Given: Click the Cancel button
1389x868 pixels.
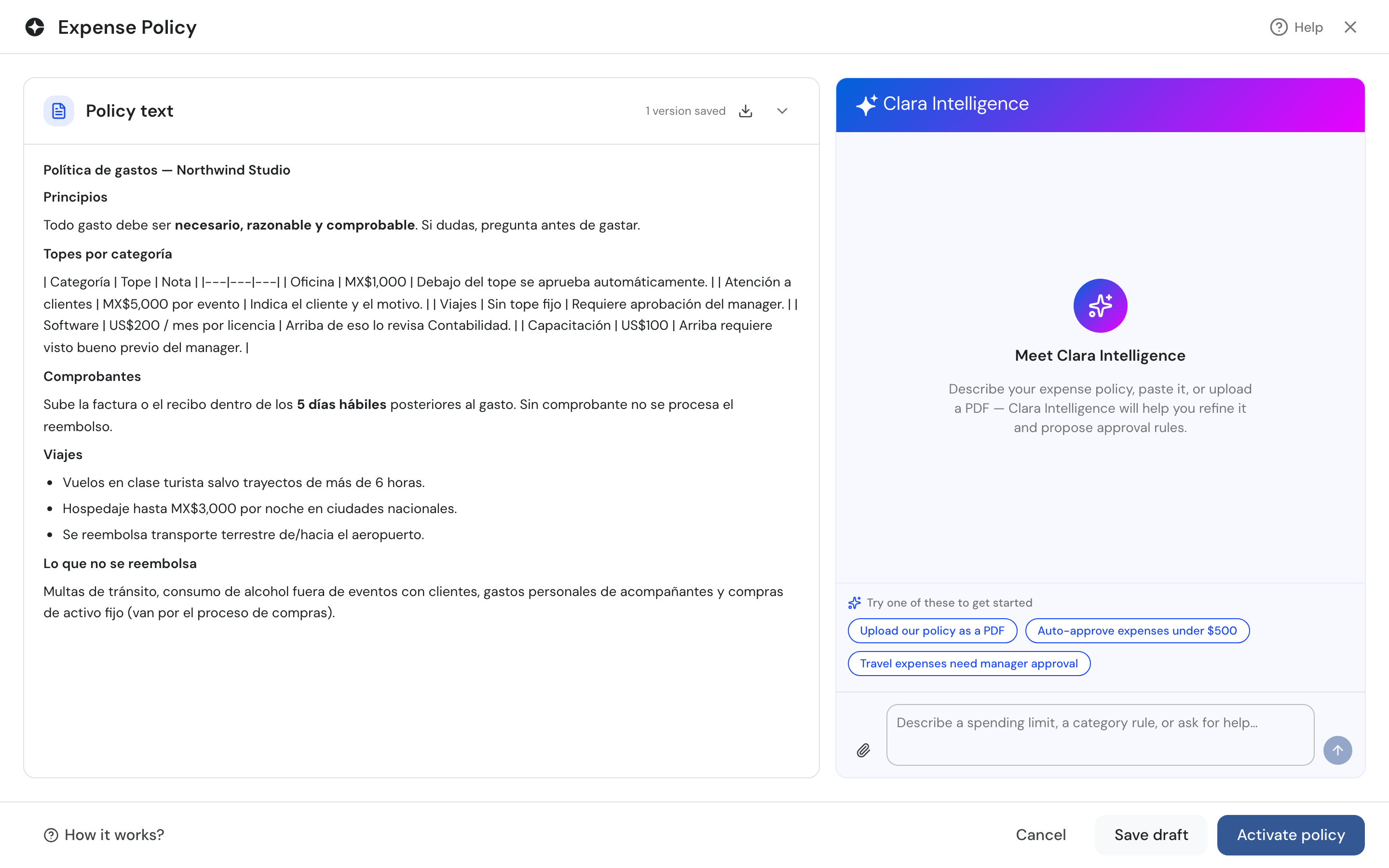Looking at the screenshot, I should coord(1041,835).
